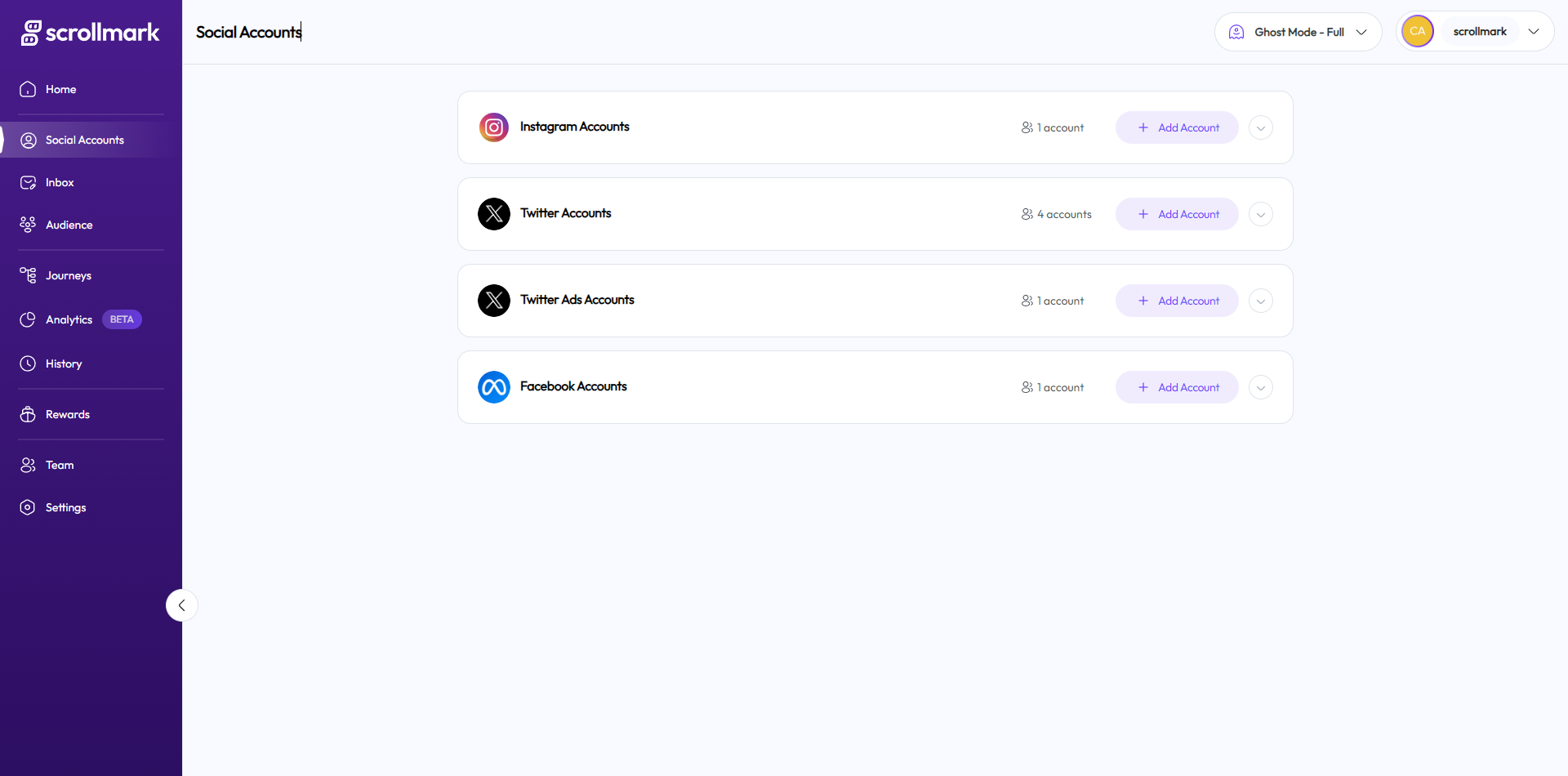Collapse the sidebar with the arrow button
Image resolution: width=1568 pixels, height=776 pixels.
(x=181, y=605)
